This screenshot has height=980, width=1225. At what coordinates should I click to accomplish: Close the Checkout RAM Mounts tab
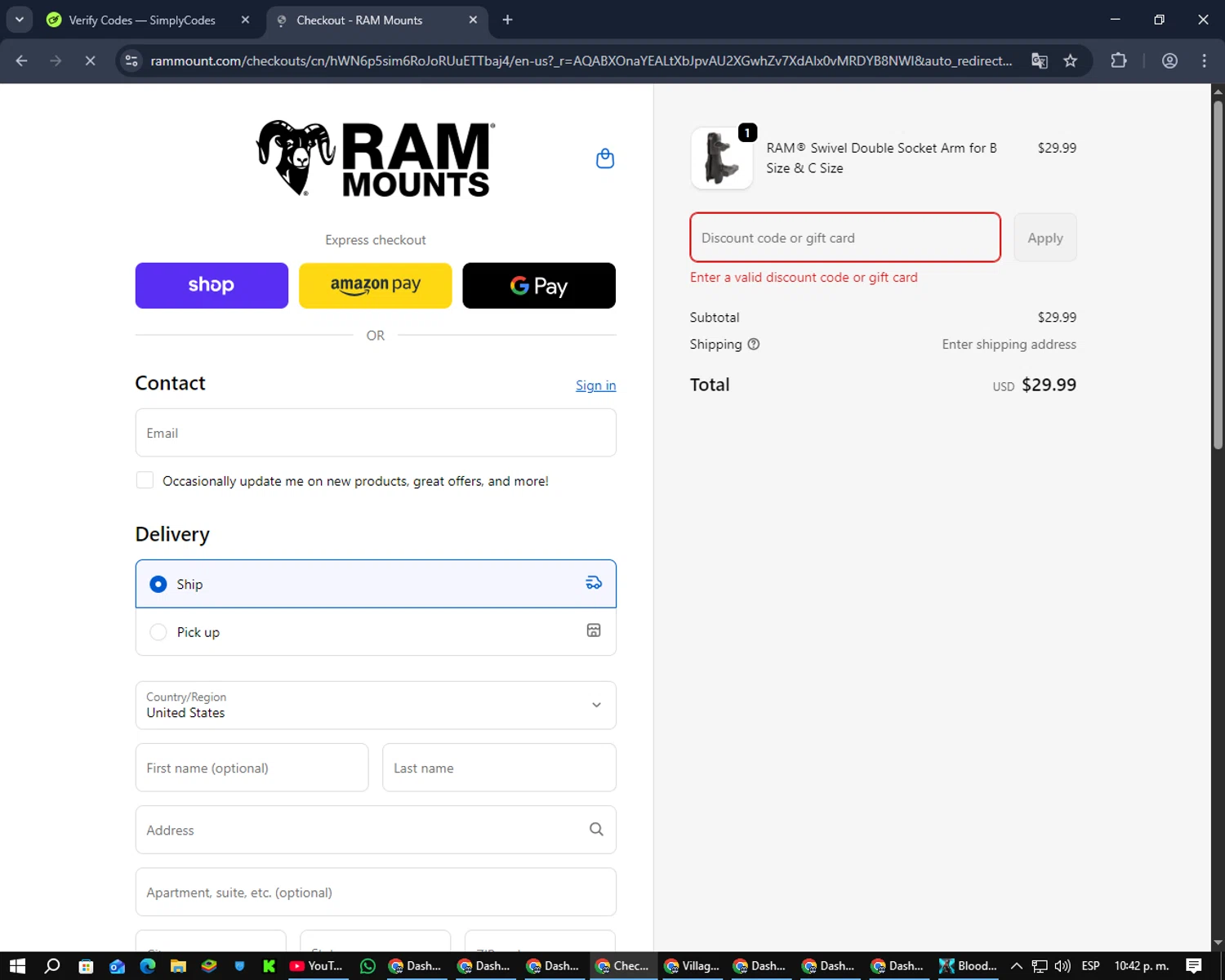(x=473, y=20)
